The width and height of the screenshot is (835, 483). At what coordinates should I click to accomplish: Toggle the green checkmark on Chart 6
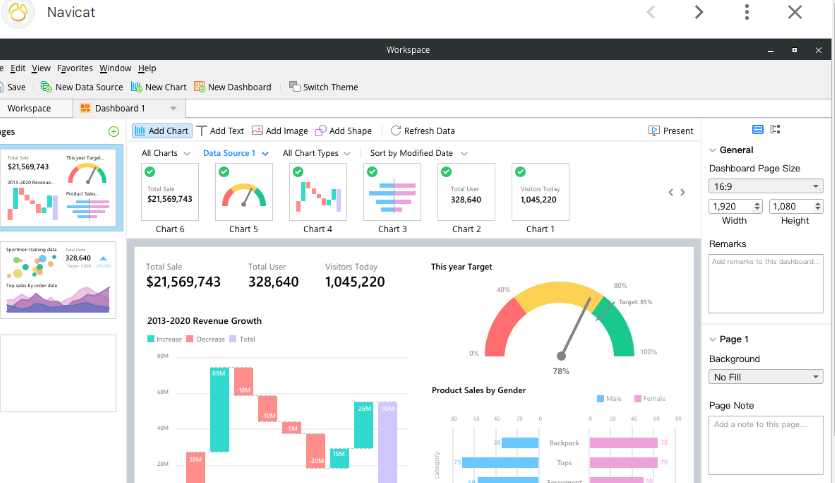150,172
